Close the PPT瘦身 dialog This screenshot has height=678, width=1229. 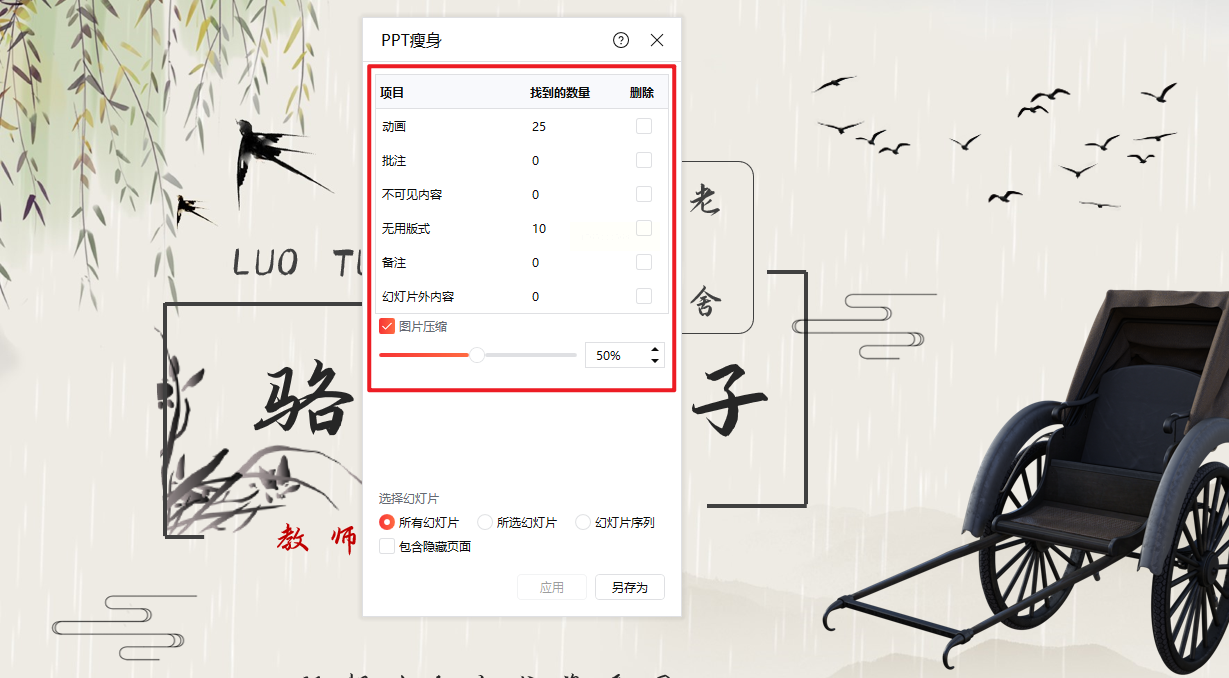coord(657,40)
